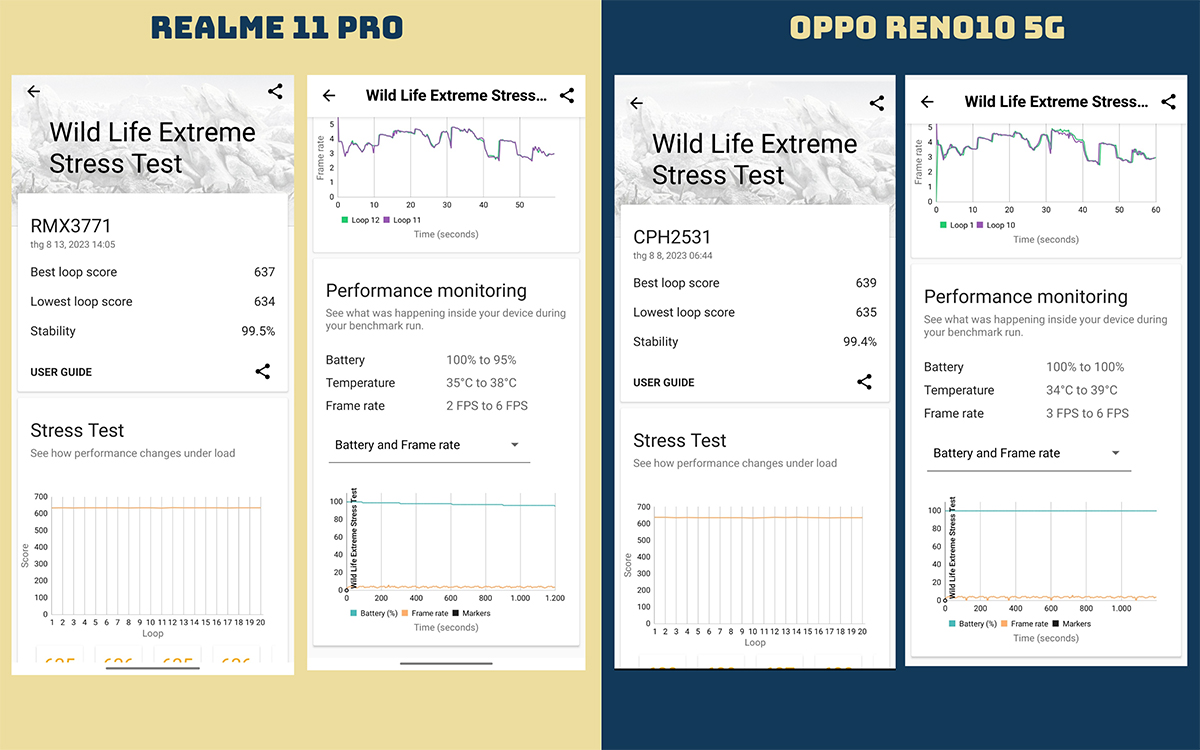This screenshot has height=750, width=1200.
Task: Click the back arrow on Oppo's Wild Life Extreme results
Action: 636,102
